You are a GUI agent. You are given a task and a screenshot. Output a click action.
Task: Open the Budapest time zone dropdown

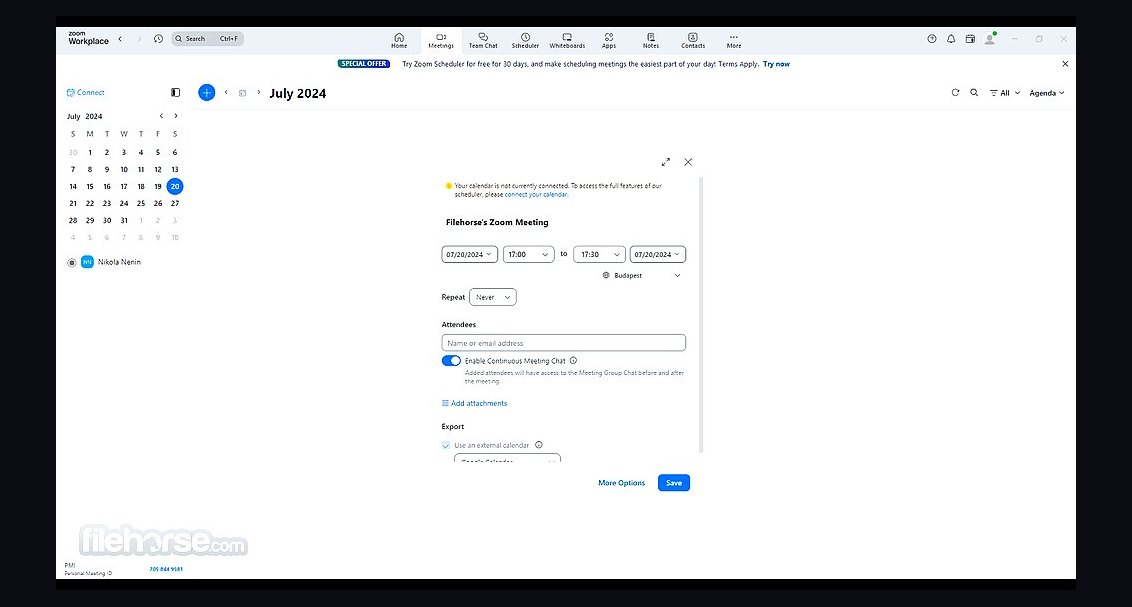point(642,276)
